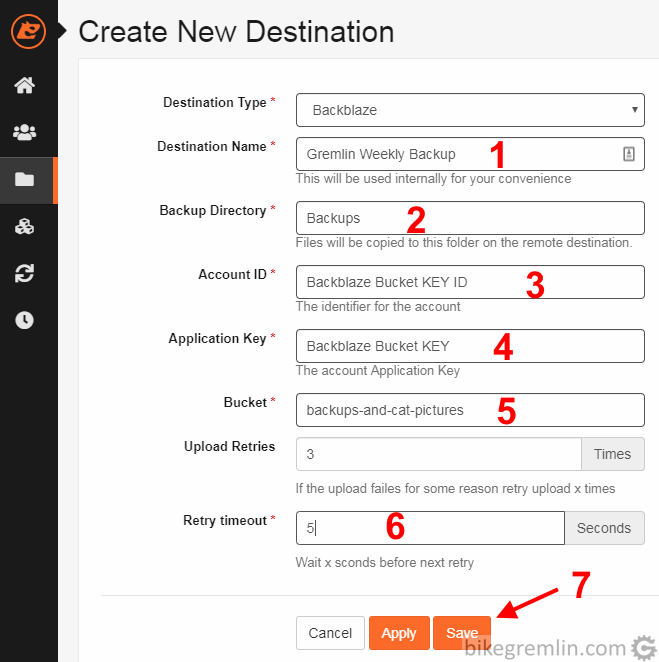Click the Backup Directory label
Viewport: 659px width, 662px height.
coord(213,210)
